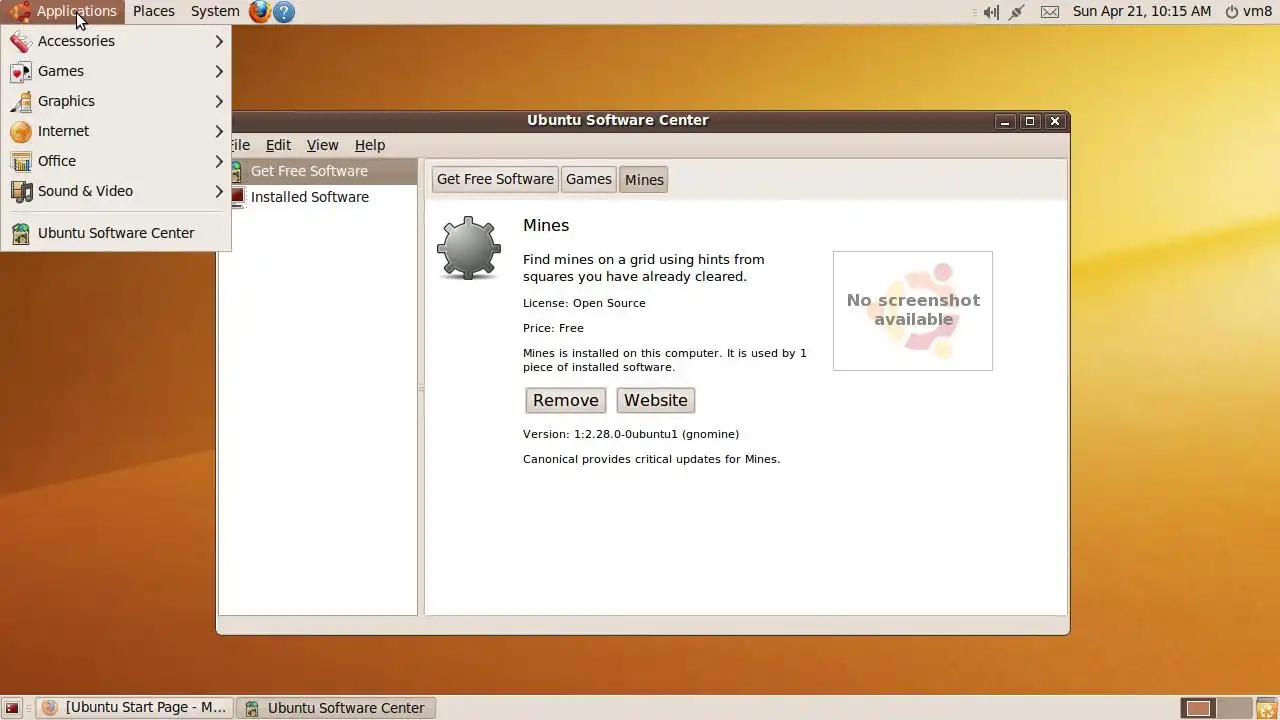Image resolution: width=1280 pixels, height=720 pixels.
Task: Open the Help menu in Software Center
Action: pyautogui.click(x=370, y=145)
